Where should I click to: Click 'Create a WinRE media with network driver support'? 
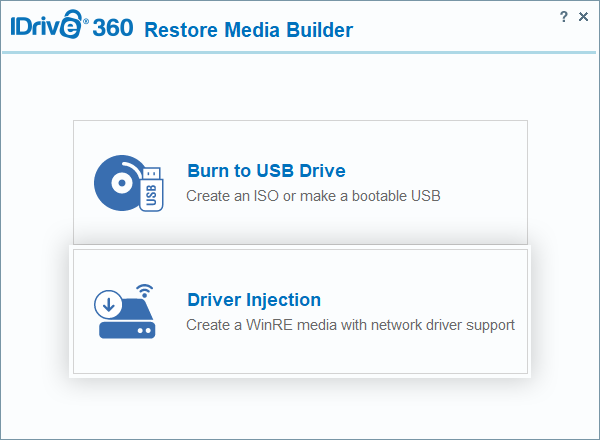(x=350, y=325)
